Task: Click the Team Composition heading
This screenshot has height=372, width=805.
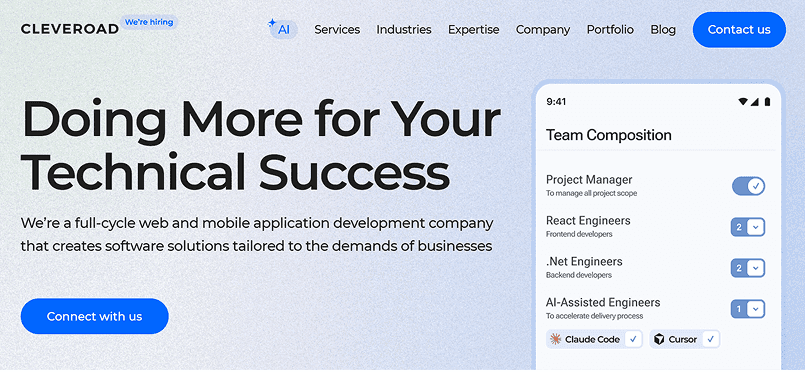Action: click(608, 135)
